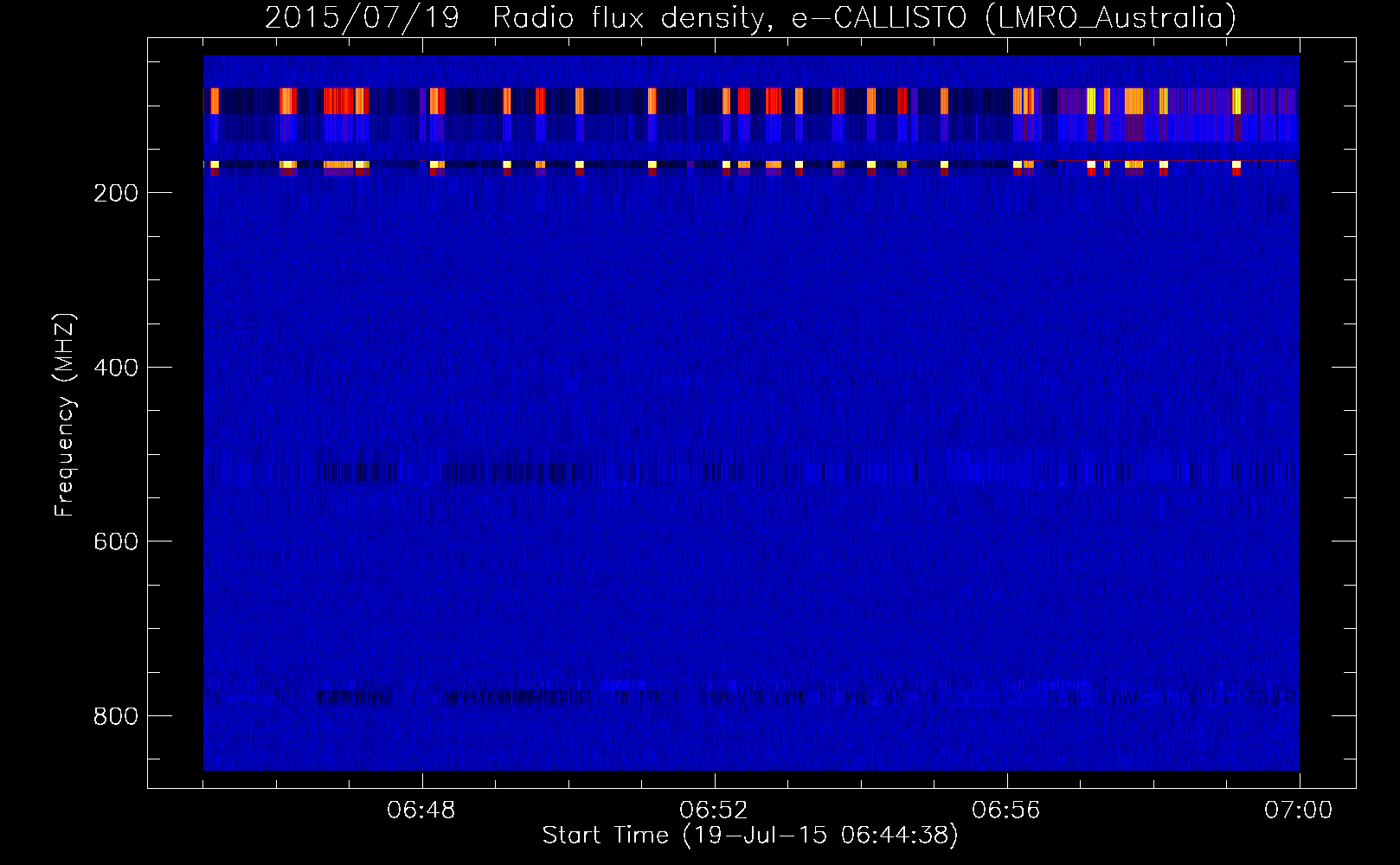Select the date '2015/07/19' in the title
Image resolution: width=1400 pixels, height=865 pixels.
tap(362, 18)
